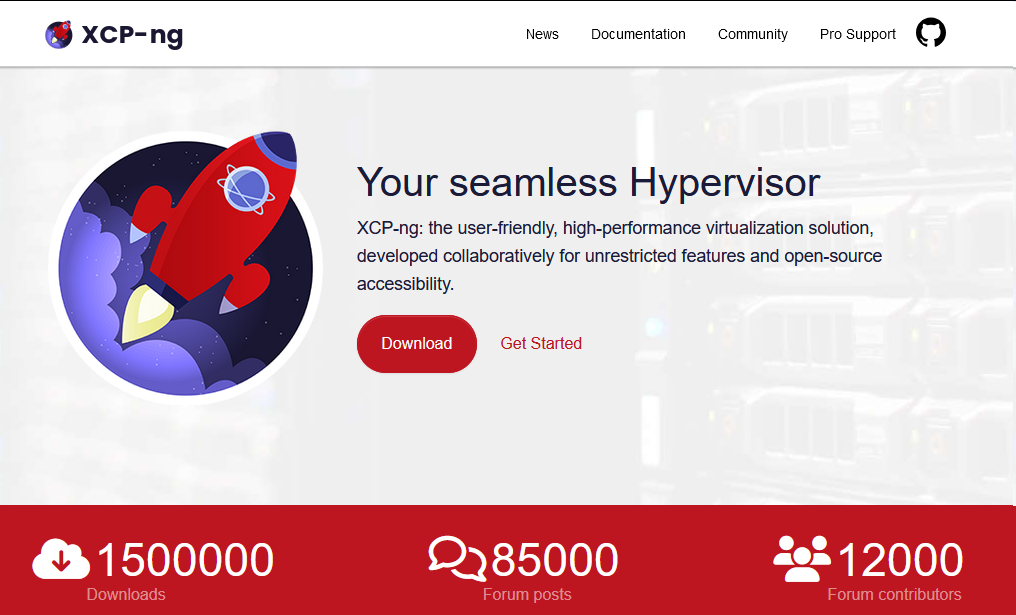Viewport: 1016px width, 615px height.
Task: Select Pro Support in the navigation
Action: [x=857, y=34]
